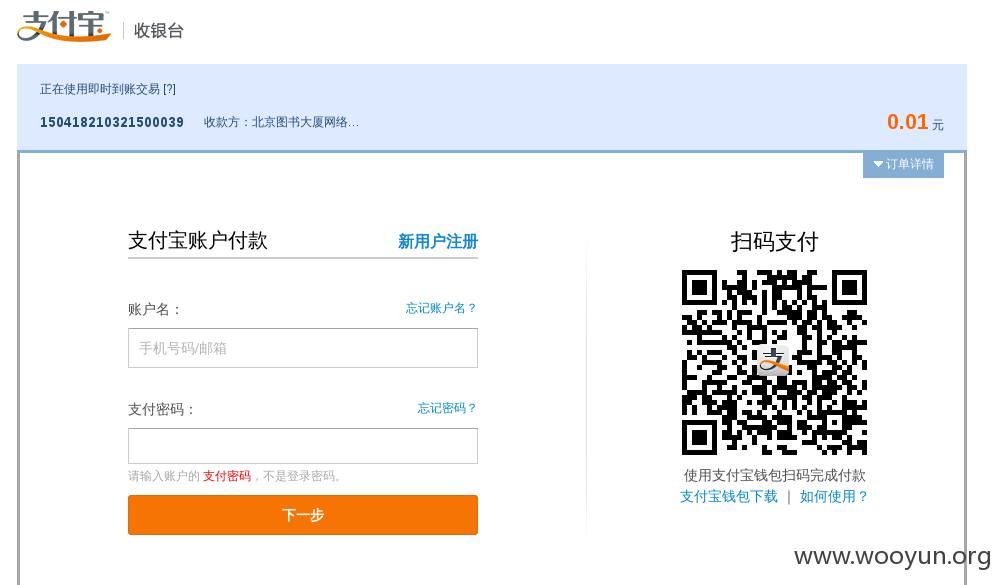
Task: Click the 支付宝账户付款 heading
Action: 198,241
